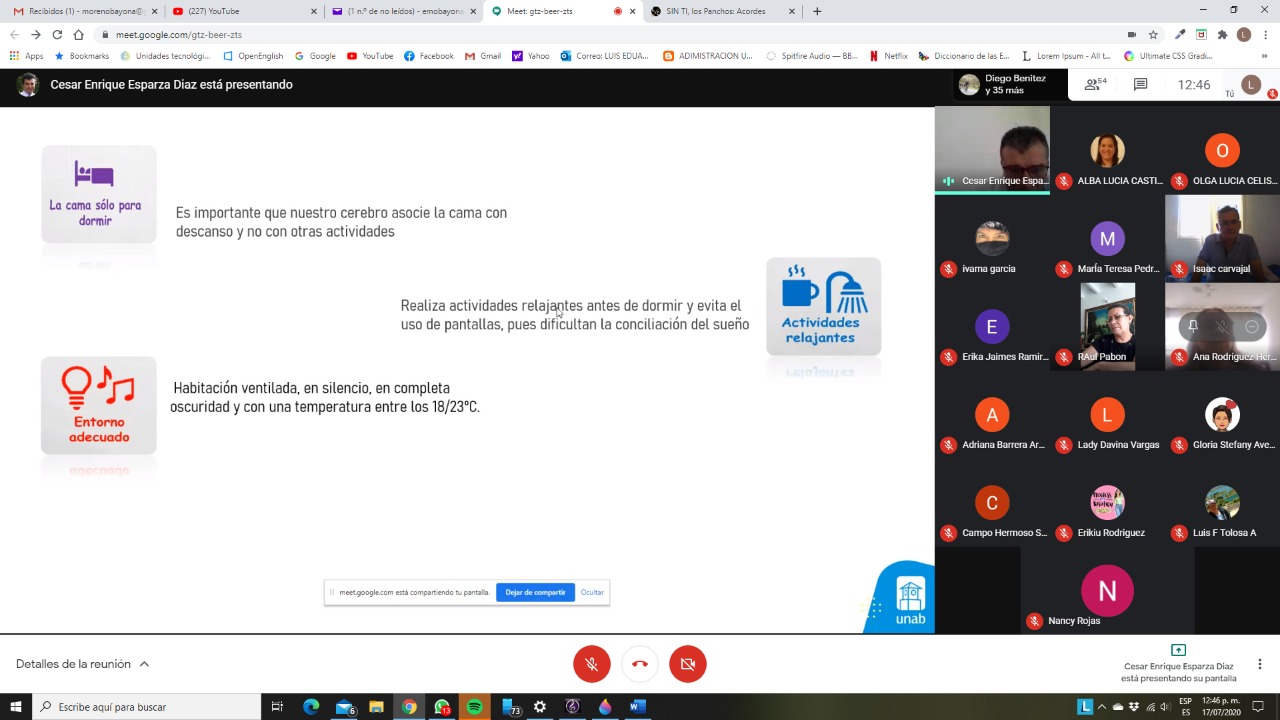Hang up the Meet call
This screenshot has width=1280, height=720.
click(x=639, y=663)
